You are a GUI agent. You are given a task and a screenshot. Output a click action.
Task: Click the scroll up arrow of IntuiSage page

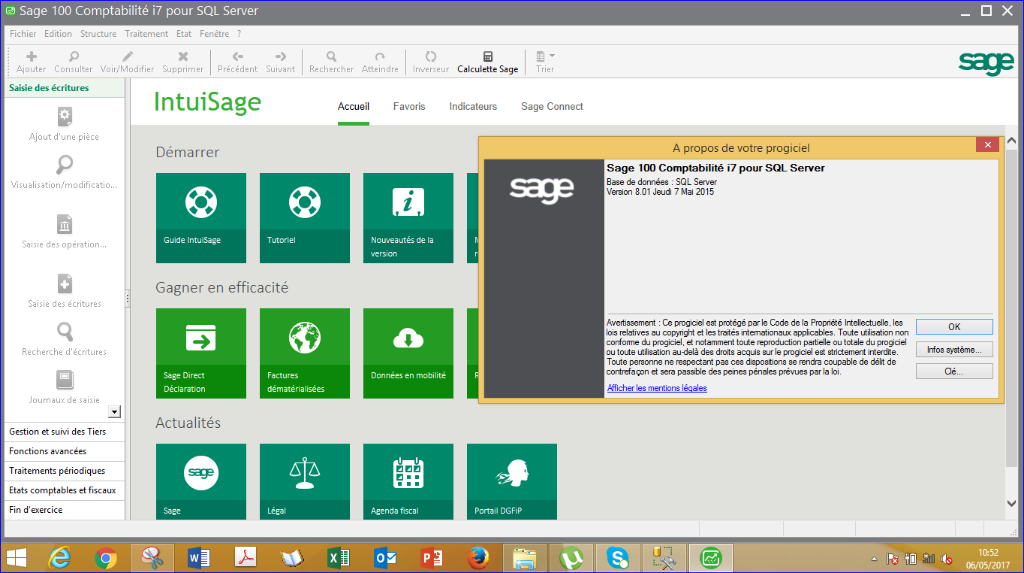(1012, 140)
